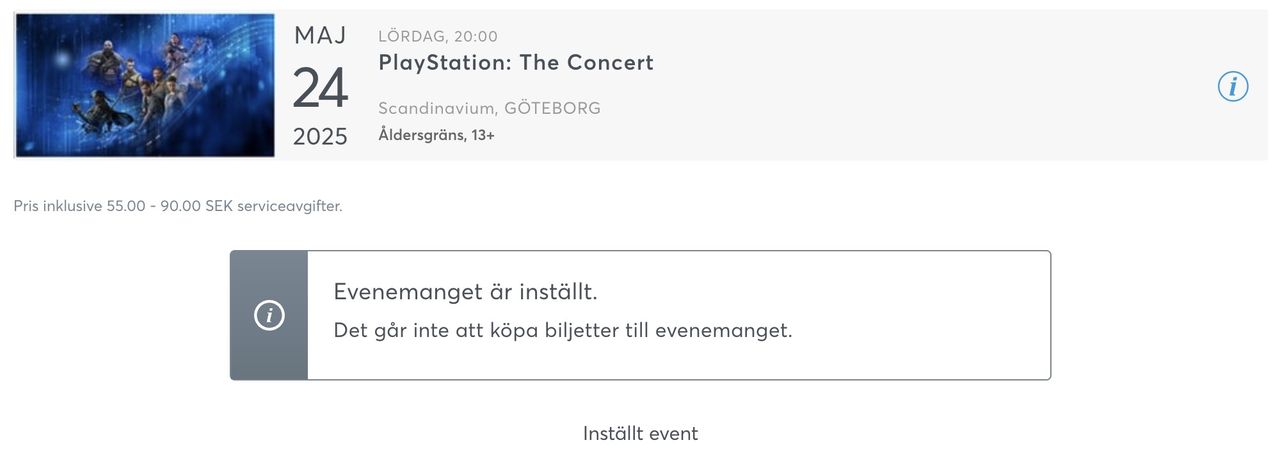Select the venue name Scandinavium

[436, 108]
